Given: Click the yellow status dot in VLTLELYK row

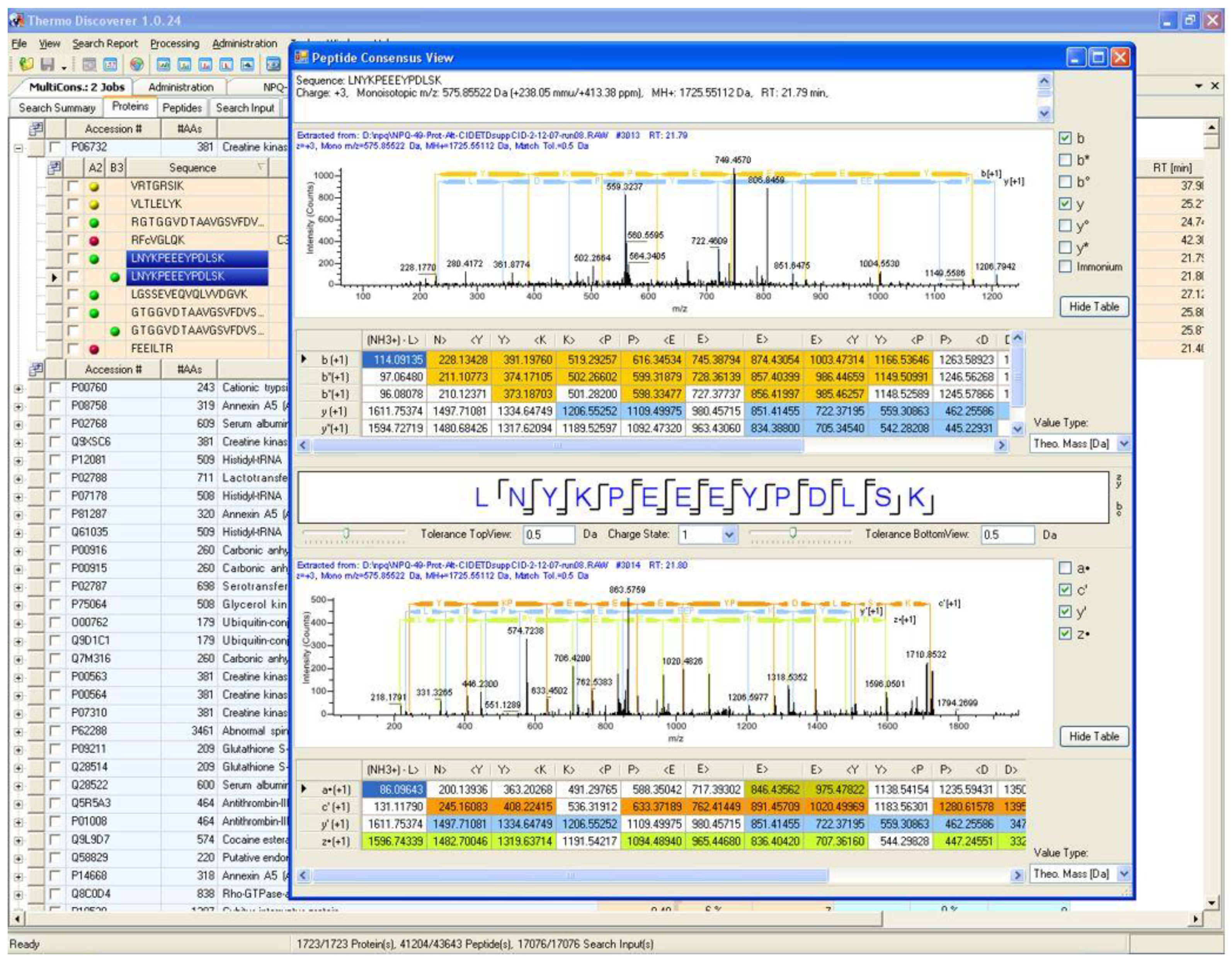Looking at the screenshot, I should click(94, 205).
